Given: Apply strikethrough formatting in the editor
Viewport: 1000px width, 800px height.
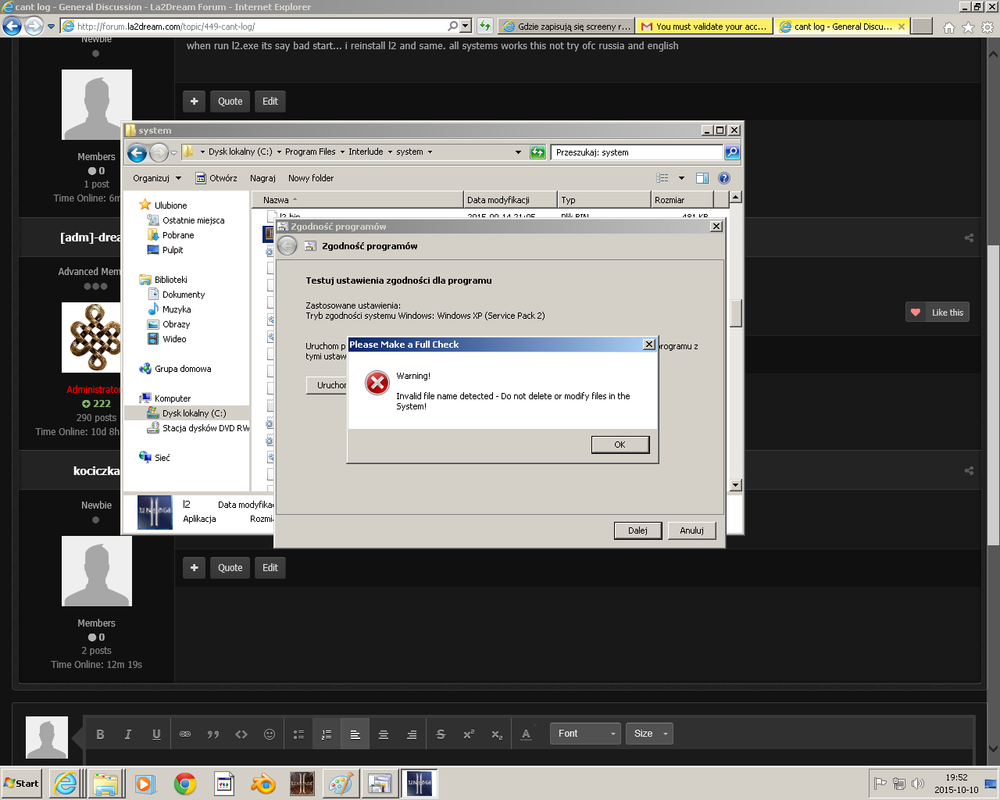Looking at the screenshot, I should point(441,734).
